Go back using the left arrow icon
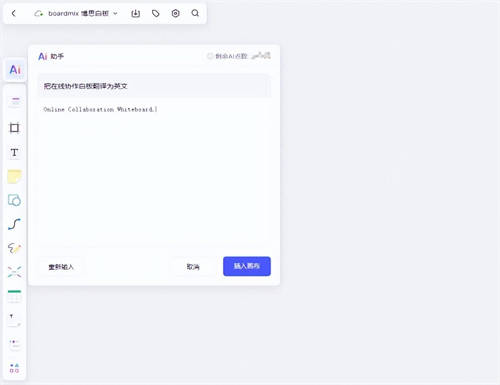 tap(14, 13)
